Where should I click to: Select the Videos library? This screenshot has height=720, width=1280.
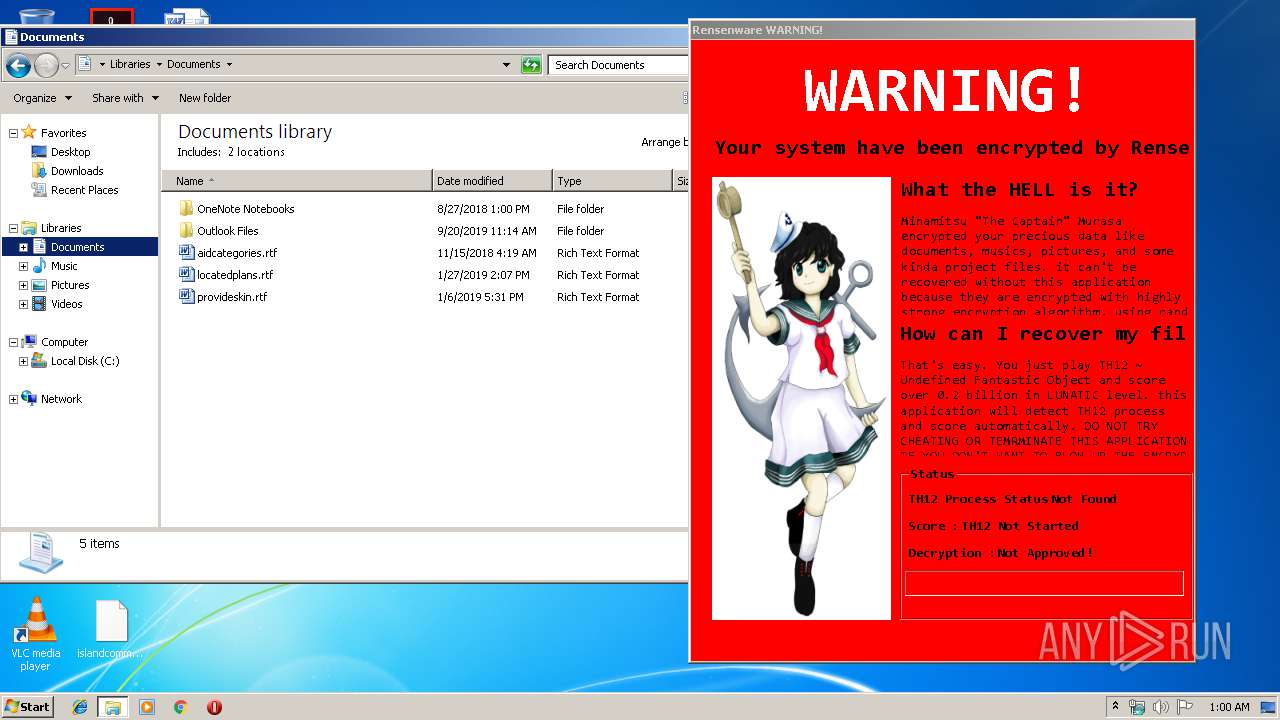coord(67,304)
